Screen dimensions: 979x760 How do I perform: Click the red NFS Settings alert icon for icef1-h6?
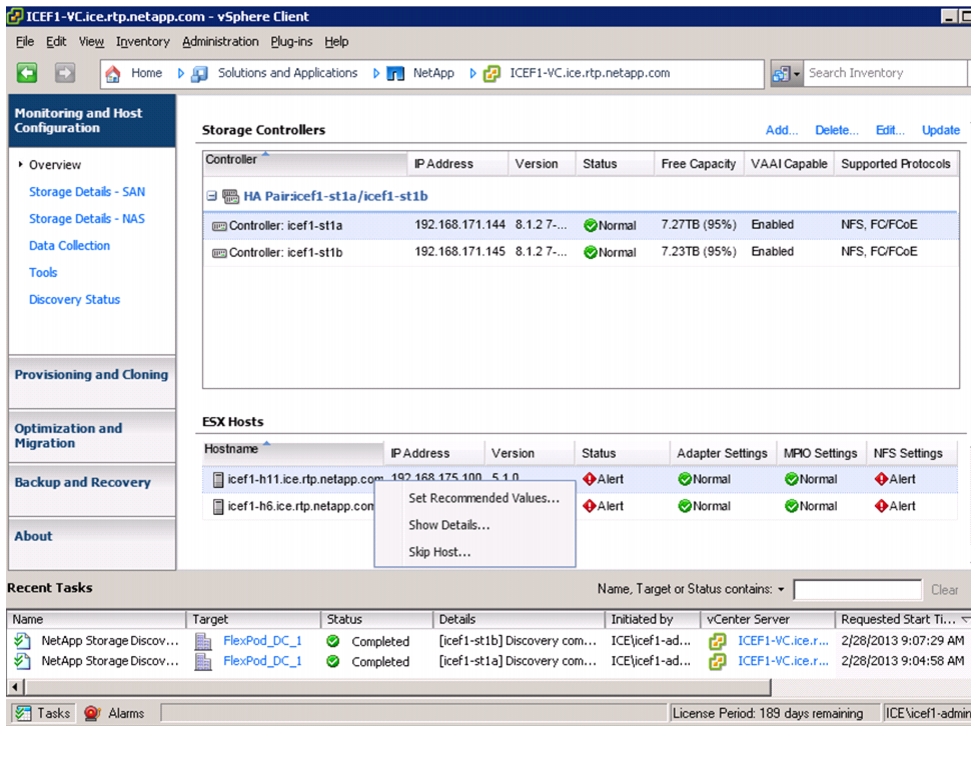coord(881,506)
